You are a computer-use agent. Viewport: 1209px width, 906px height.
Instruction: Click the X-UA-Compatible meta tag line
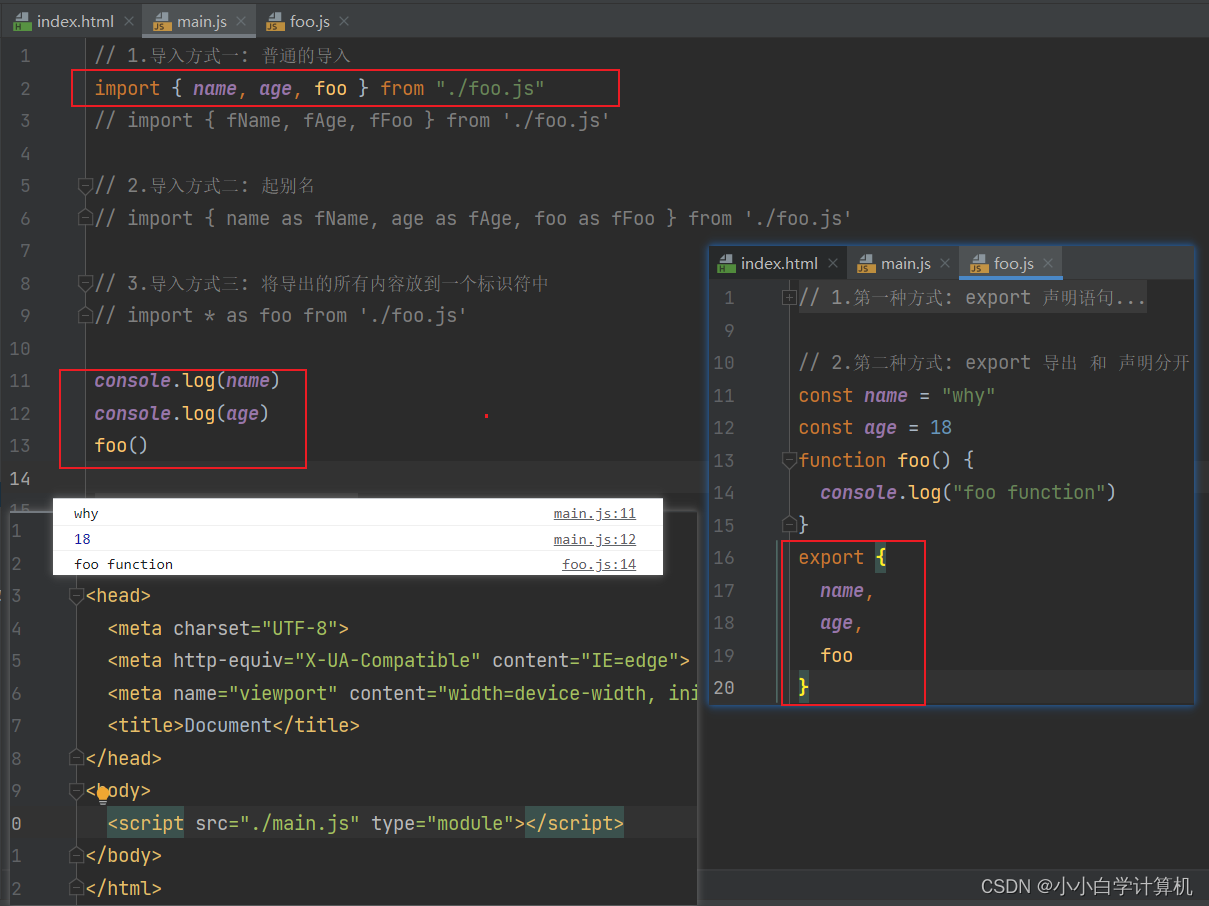399,661
